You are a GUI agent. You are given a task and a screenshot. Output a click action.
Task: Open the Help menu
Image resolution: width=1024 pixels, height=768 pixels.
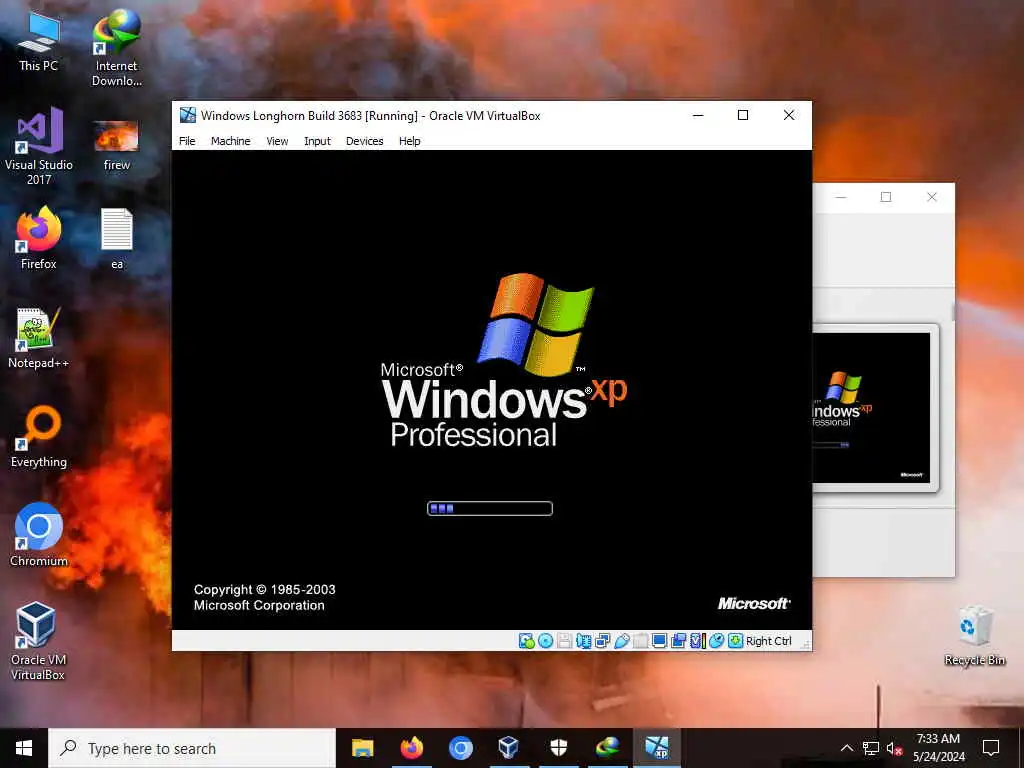409,141
